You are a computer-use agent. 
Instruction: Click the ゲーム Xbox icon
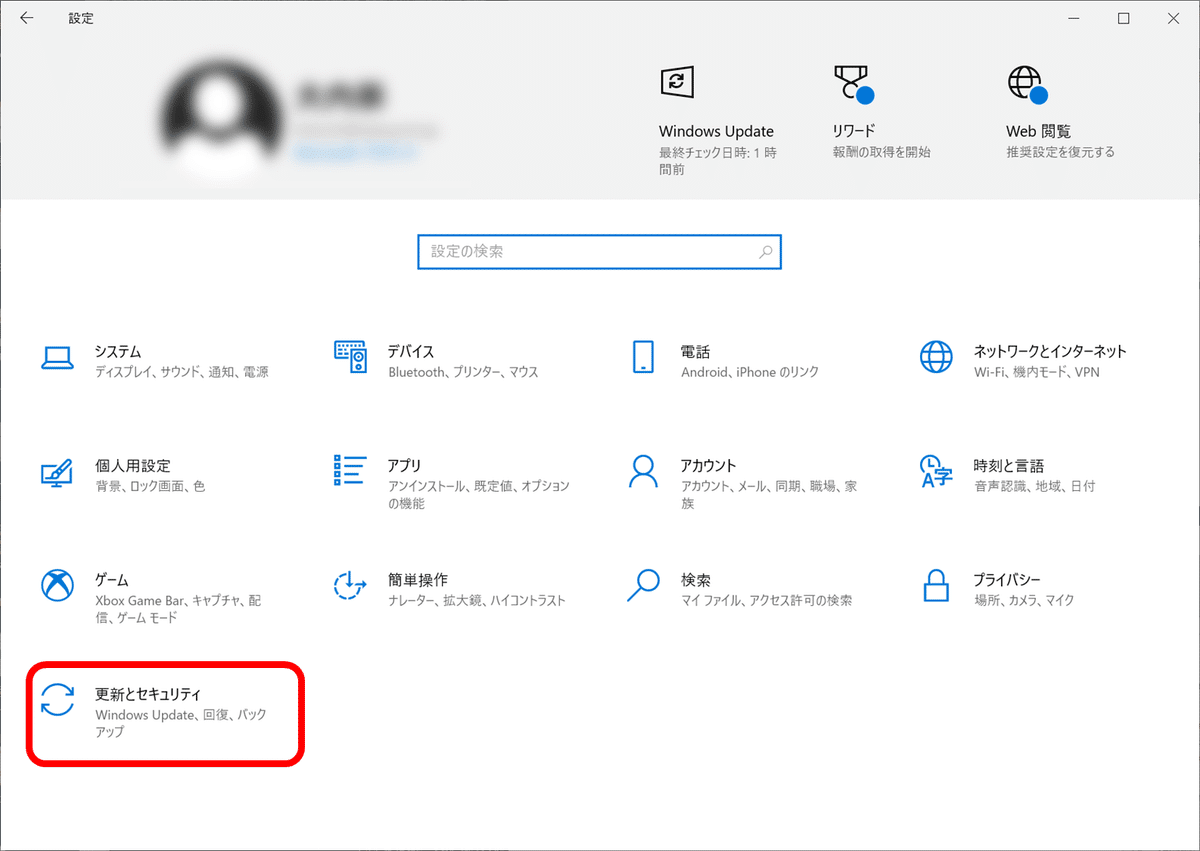(57, 585)
